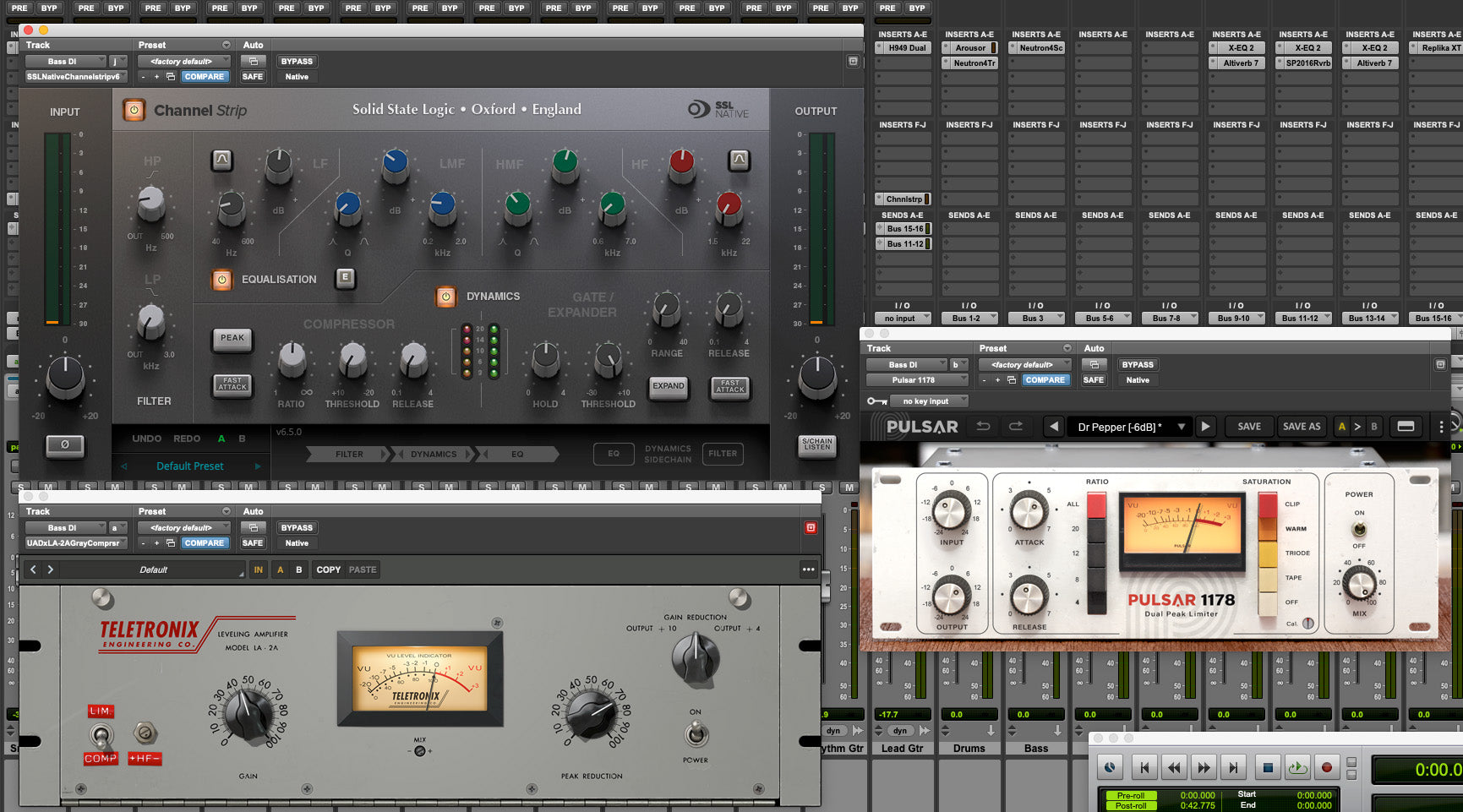Click transport Rewind button

point(1174,767)
